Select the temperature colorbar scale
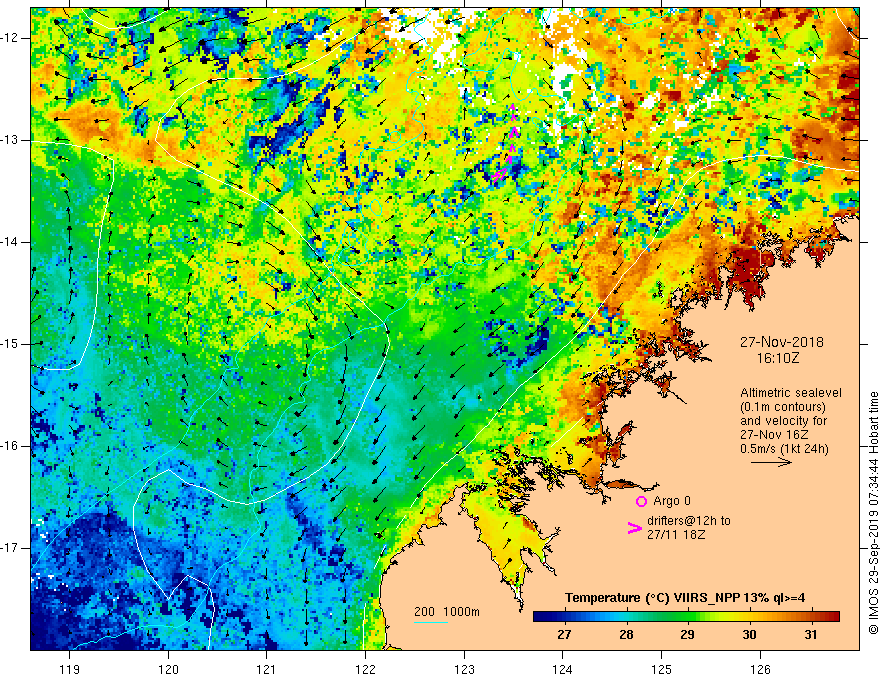The width and height of the screenshot is (880, 680). click(x=686, y=617)
